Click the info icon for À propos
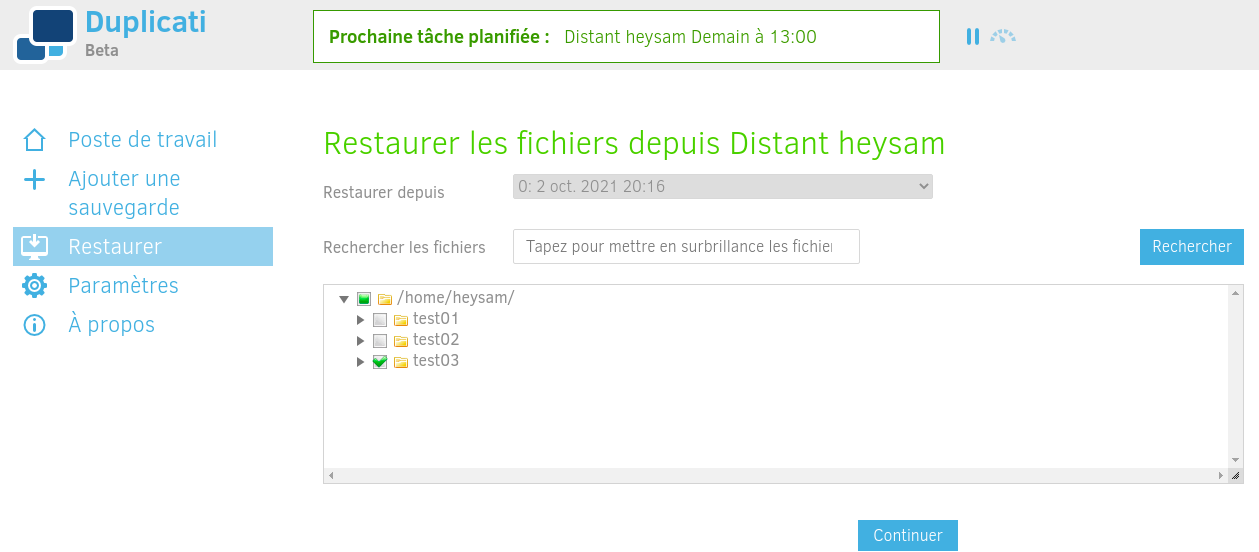1259x552 pixels. coord(35,325)
